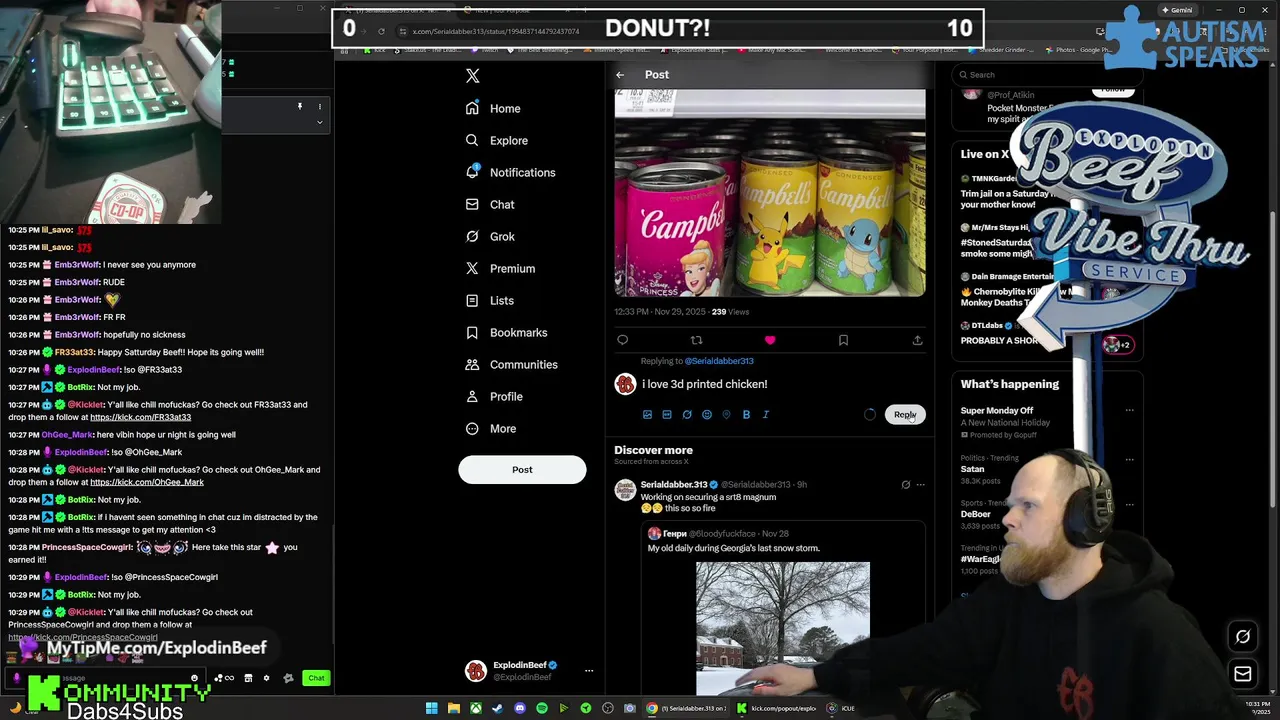The image size is (1280, 720).
Task: Tag location in reply composer
Action: click(x=726, y=414)
